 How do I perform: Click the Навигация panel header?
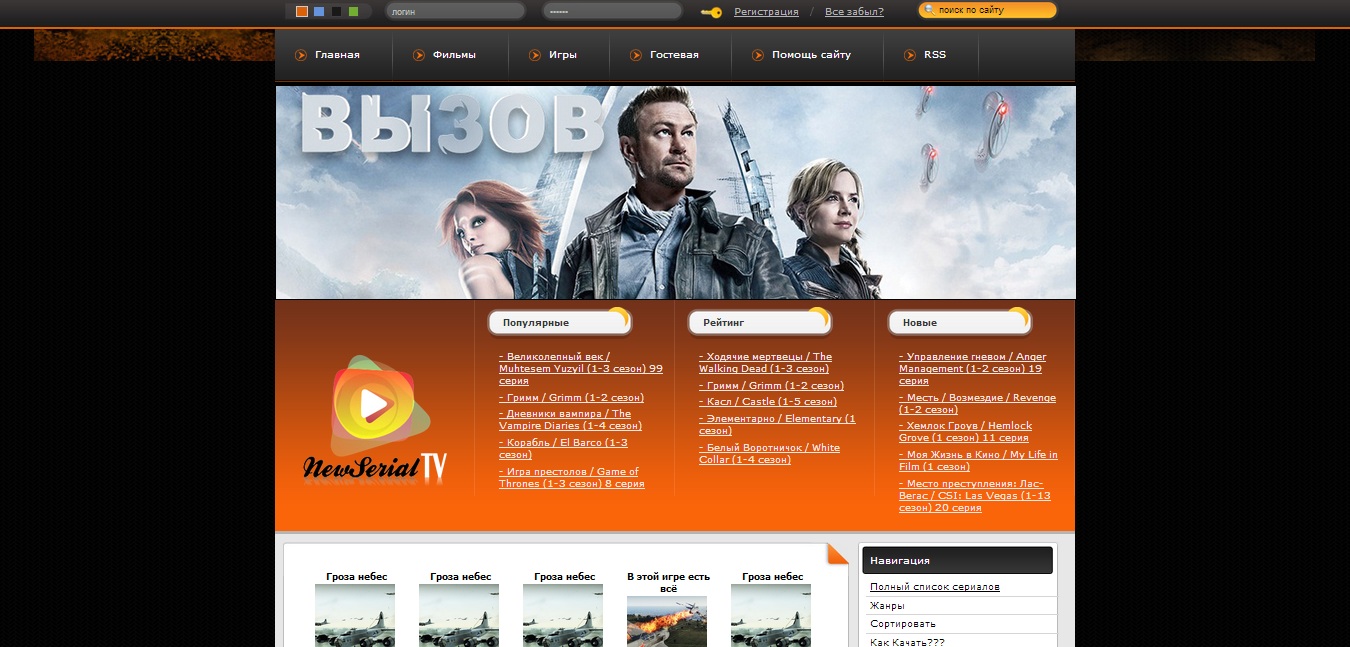[958, 560]
